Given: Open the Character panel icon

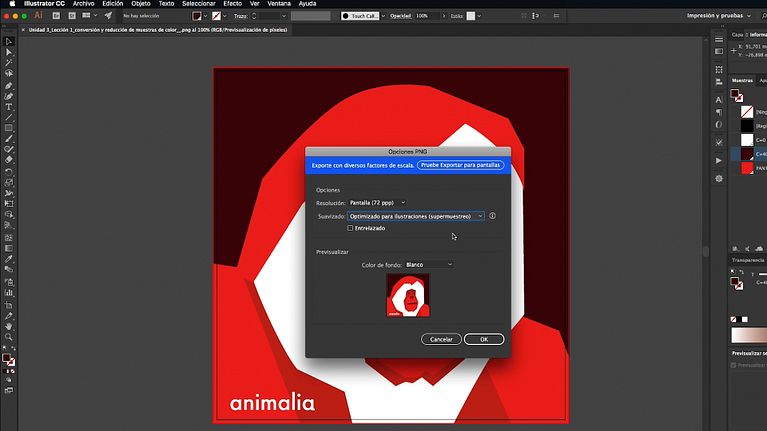Looking at the screenshot, I should coord(719,100).
